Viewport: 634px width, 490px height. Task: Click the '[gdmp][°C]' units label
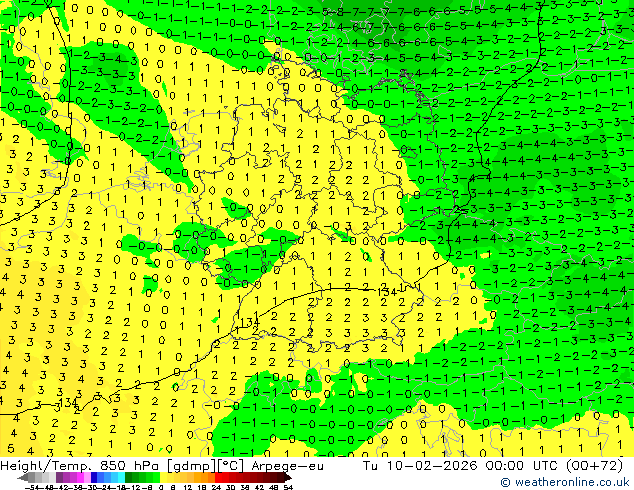[x=205, y=466]
